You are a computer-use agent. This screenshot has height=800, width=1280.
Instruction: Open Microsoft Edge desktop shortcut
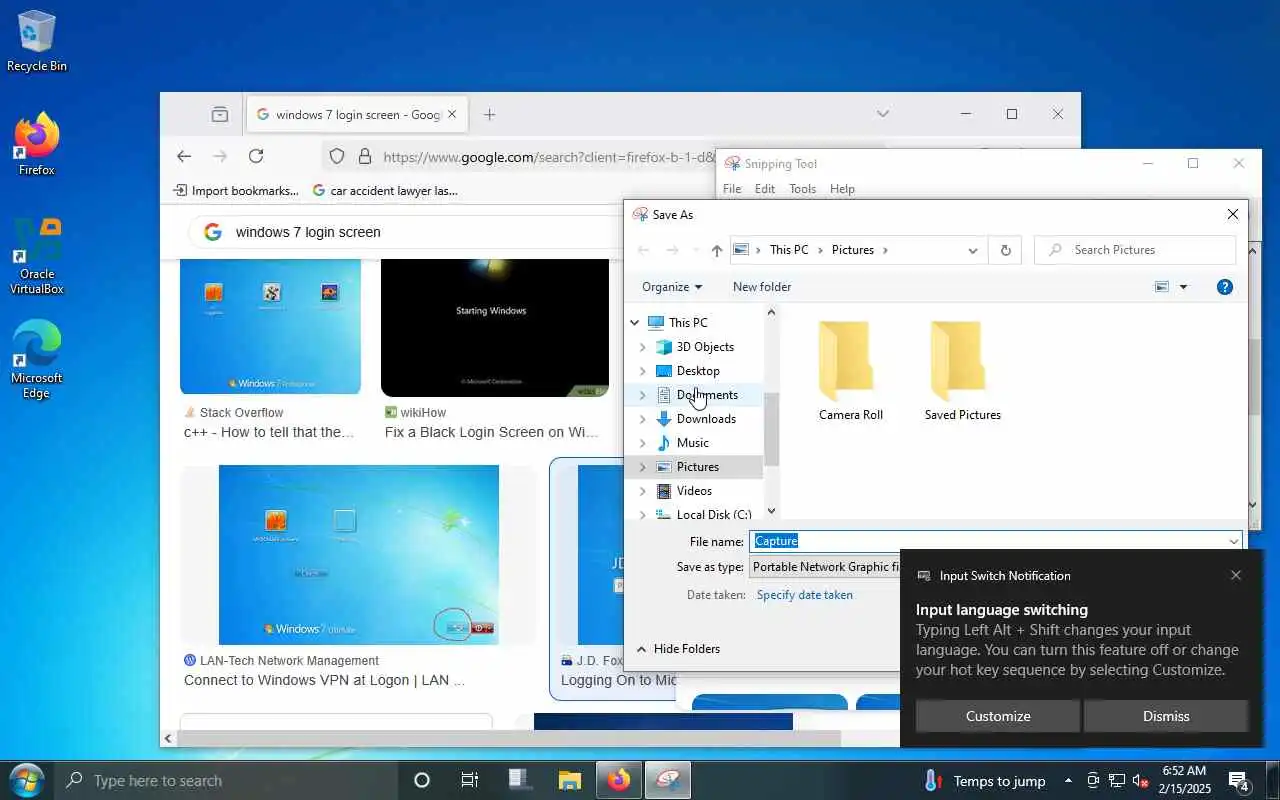(x=37, y=360)
